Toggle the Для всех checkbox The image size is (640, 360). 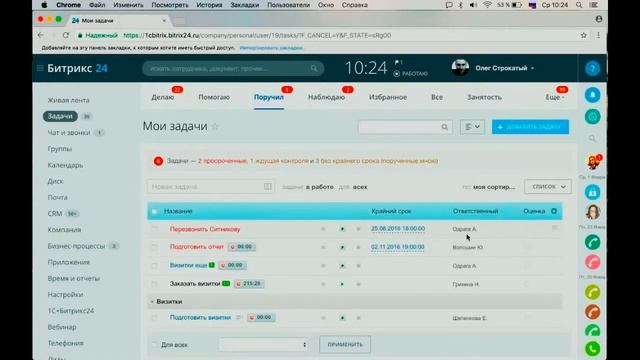click(154, 345)
